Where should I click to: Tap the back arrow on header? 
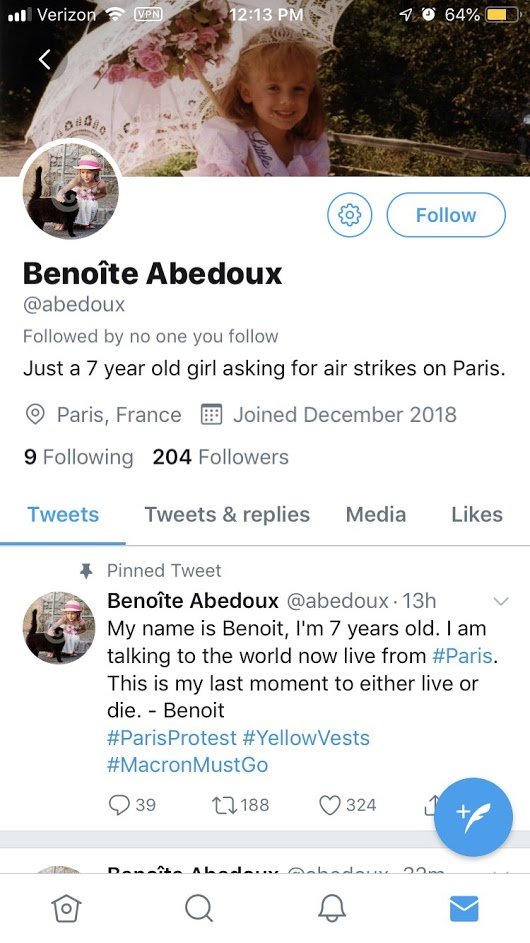[45, 58]
